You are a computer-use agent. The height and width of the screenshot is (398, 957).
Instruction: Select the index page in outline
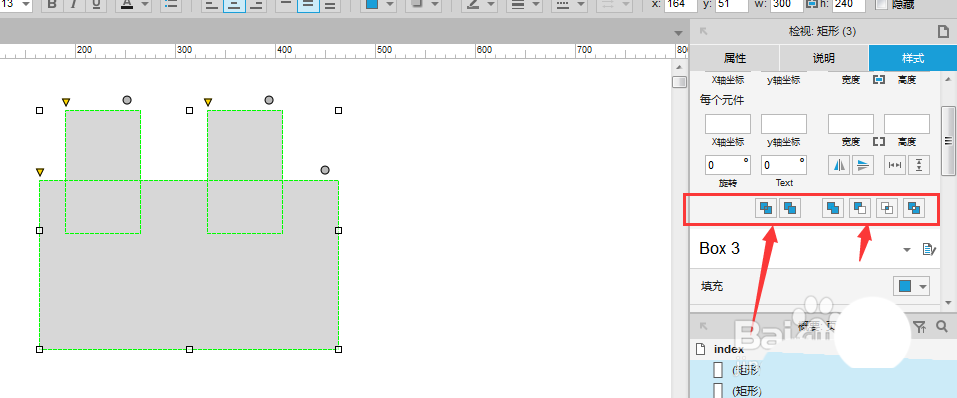click(x=729, y=349)
